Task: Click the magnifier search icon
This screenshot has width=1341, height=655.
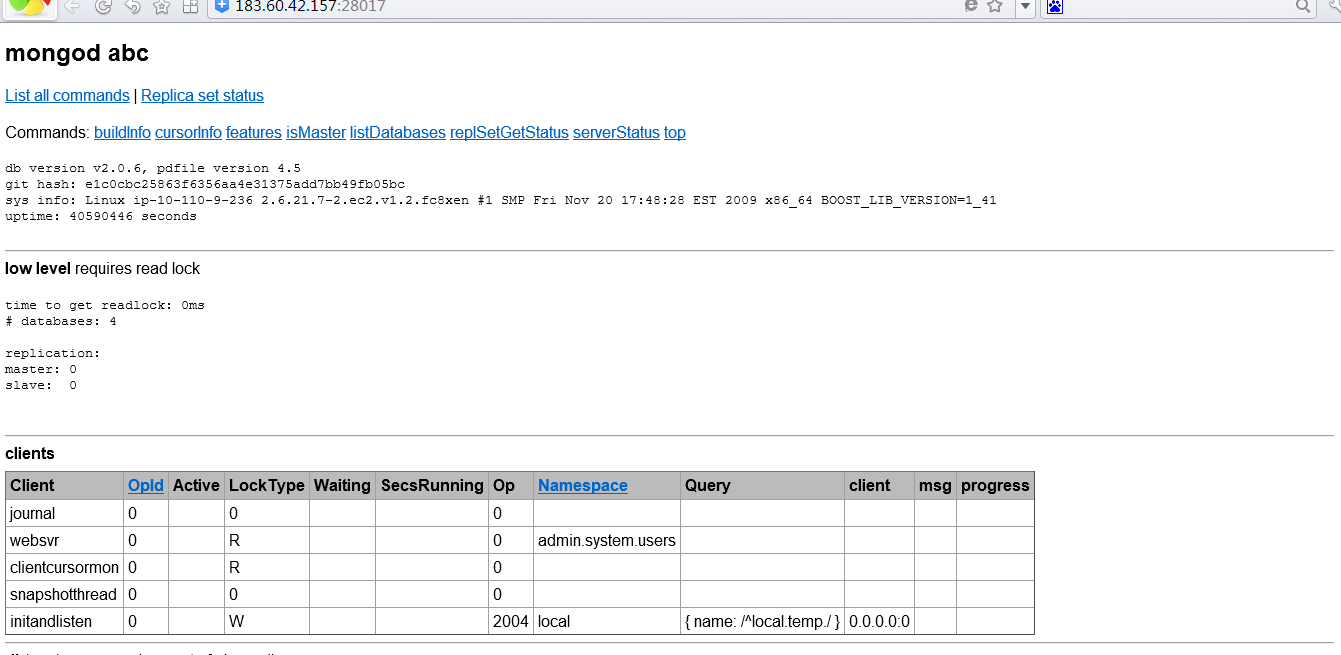Action: [x=1303, y=6]
